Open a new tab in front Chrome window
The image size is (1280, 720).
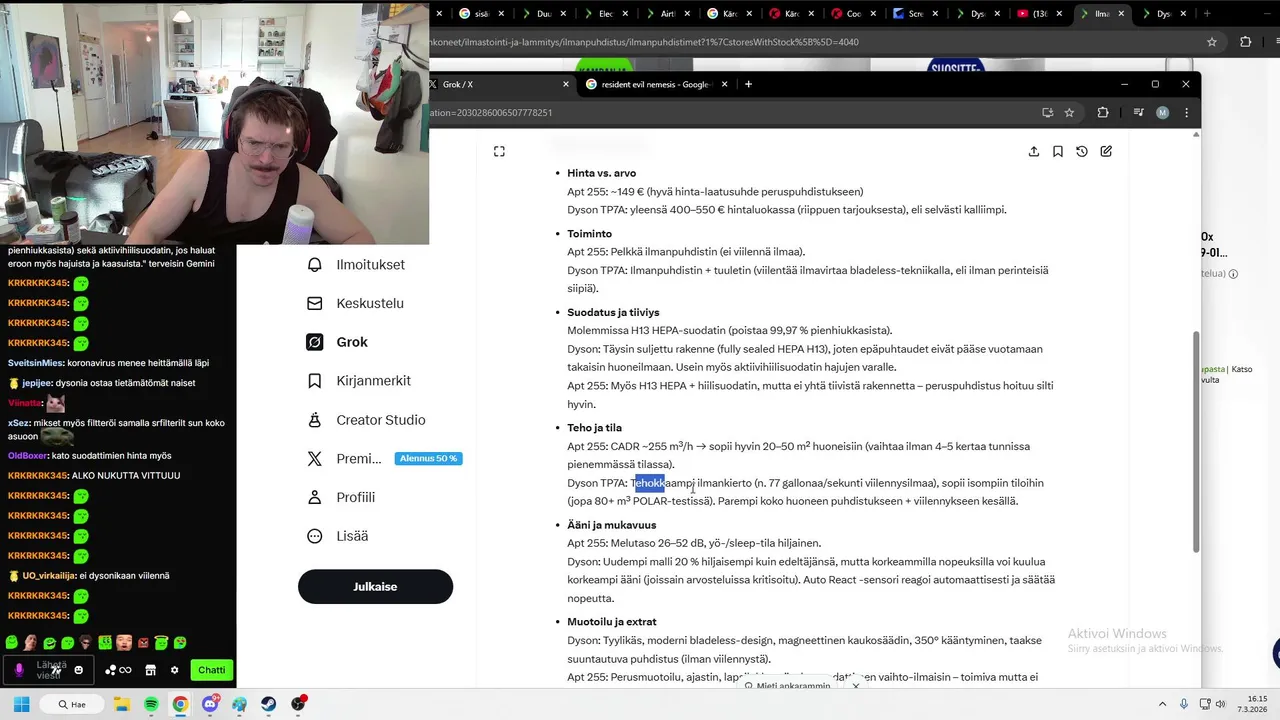click(748, 84)
